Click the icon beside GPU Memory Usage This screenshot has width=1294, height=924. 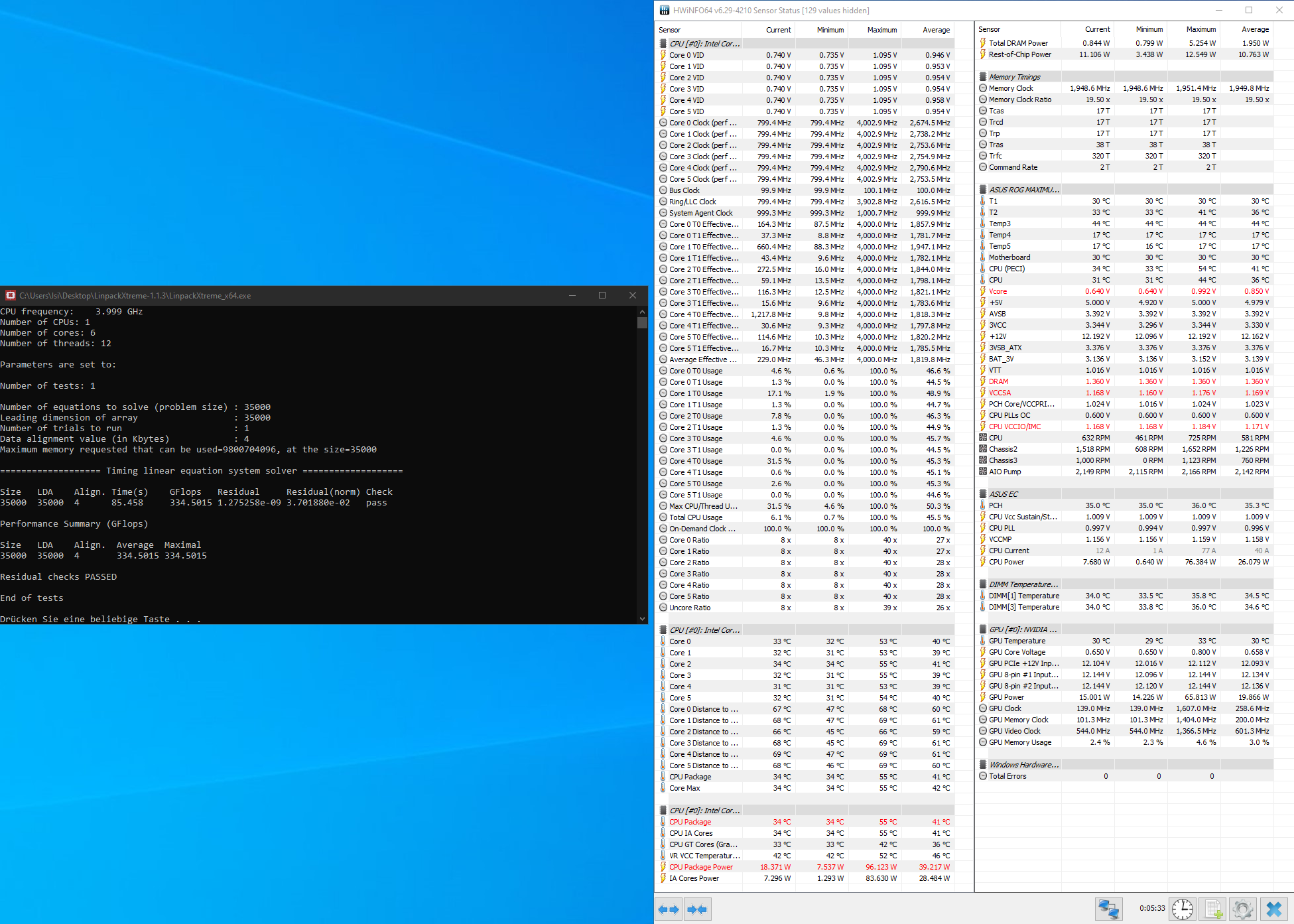[983, 742]
